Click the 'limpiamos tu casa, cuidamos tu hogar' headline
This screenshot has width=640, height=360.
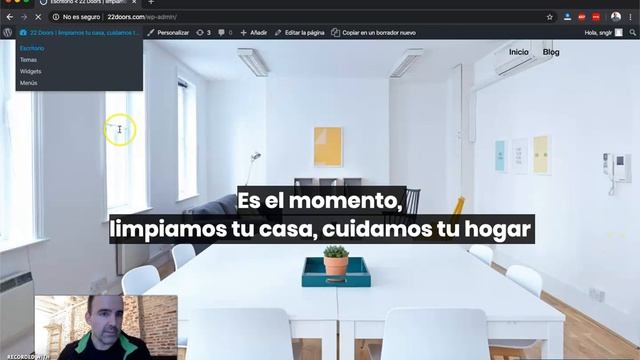(320, 229)
